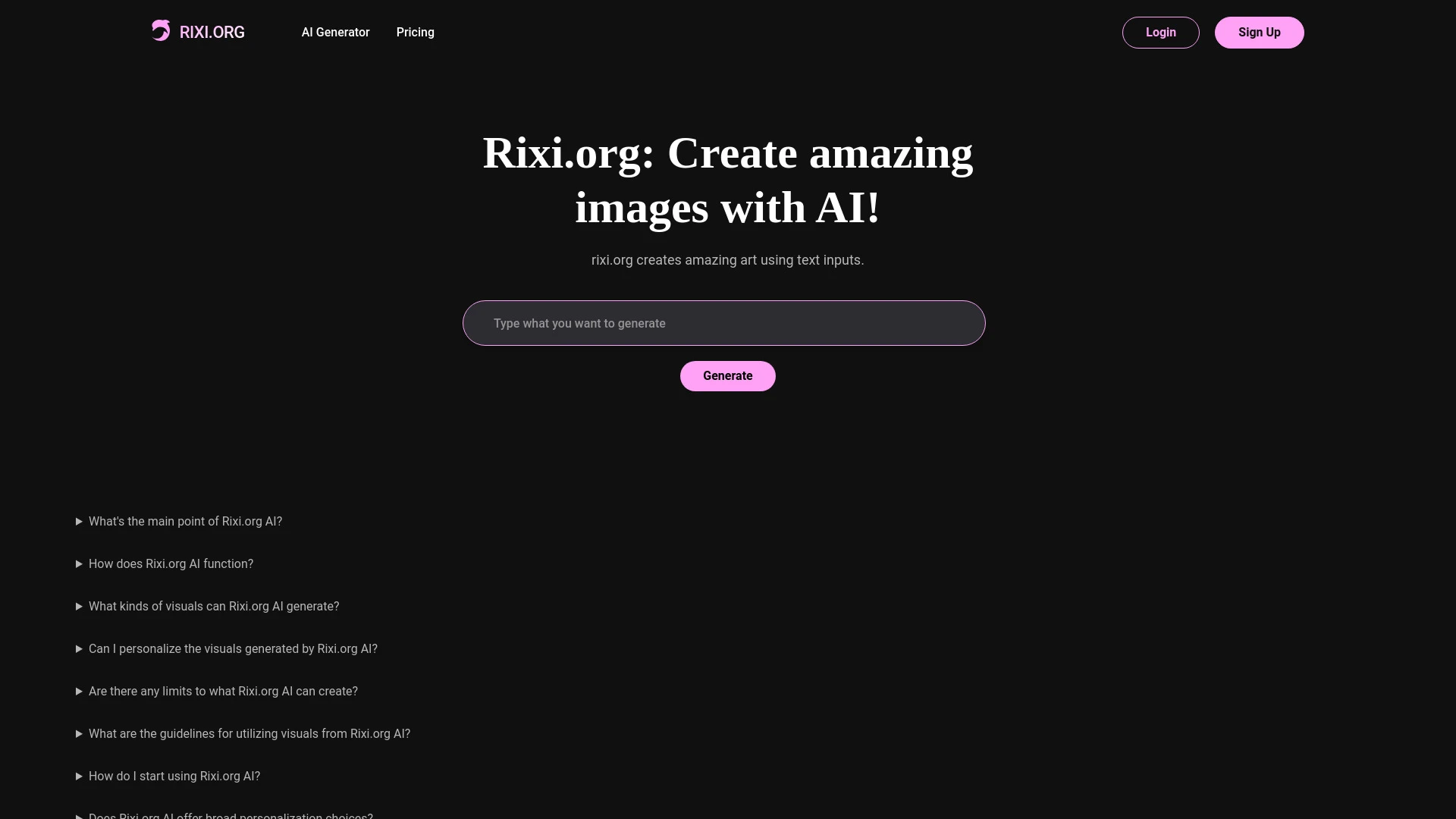
Task: Click the Rixi.org logo icon
Action: click(x=160, y=30)
